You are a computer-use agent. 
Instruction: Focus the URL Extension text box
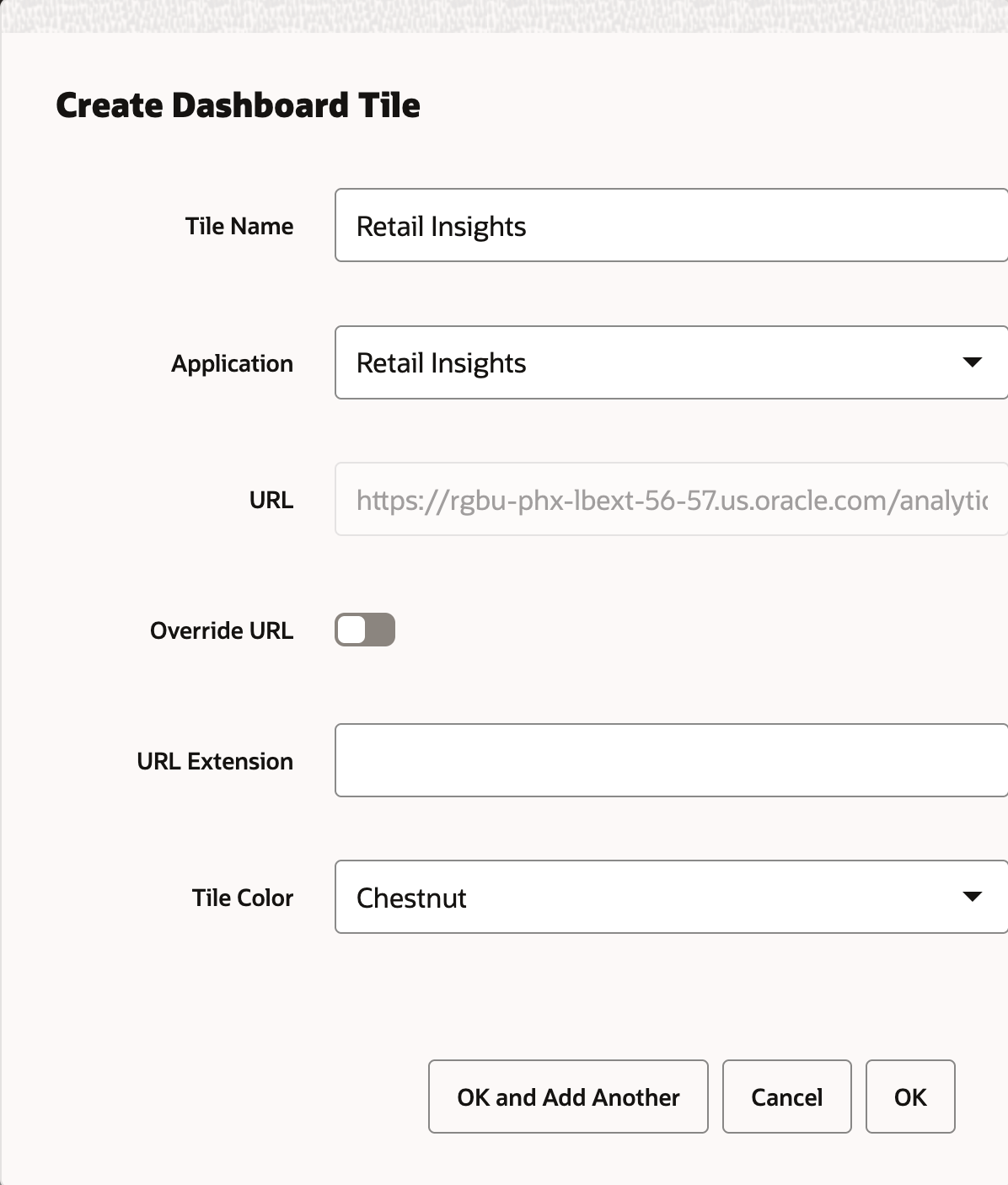tap(671, 760)
